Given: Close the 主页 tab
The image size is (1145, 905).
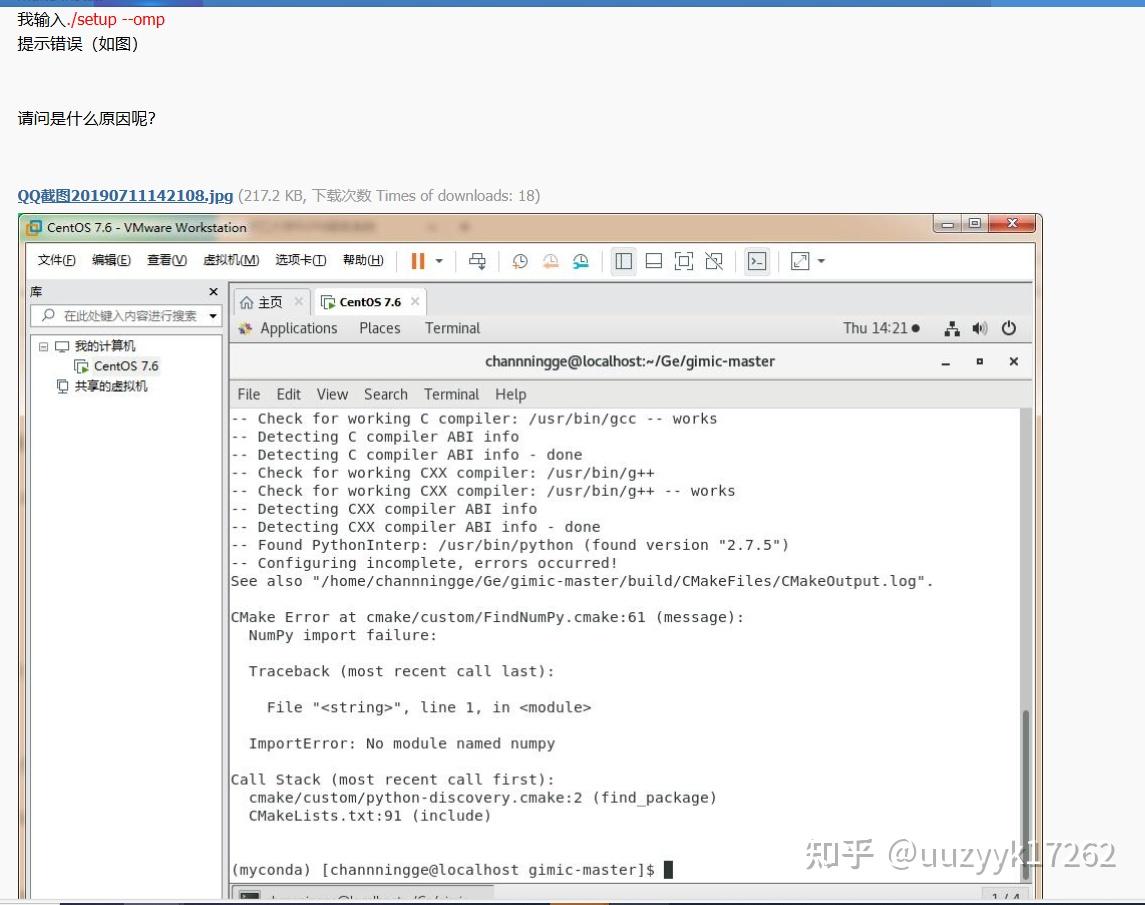Looking at the screenshot, I should [299, 302].
